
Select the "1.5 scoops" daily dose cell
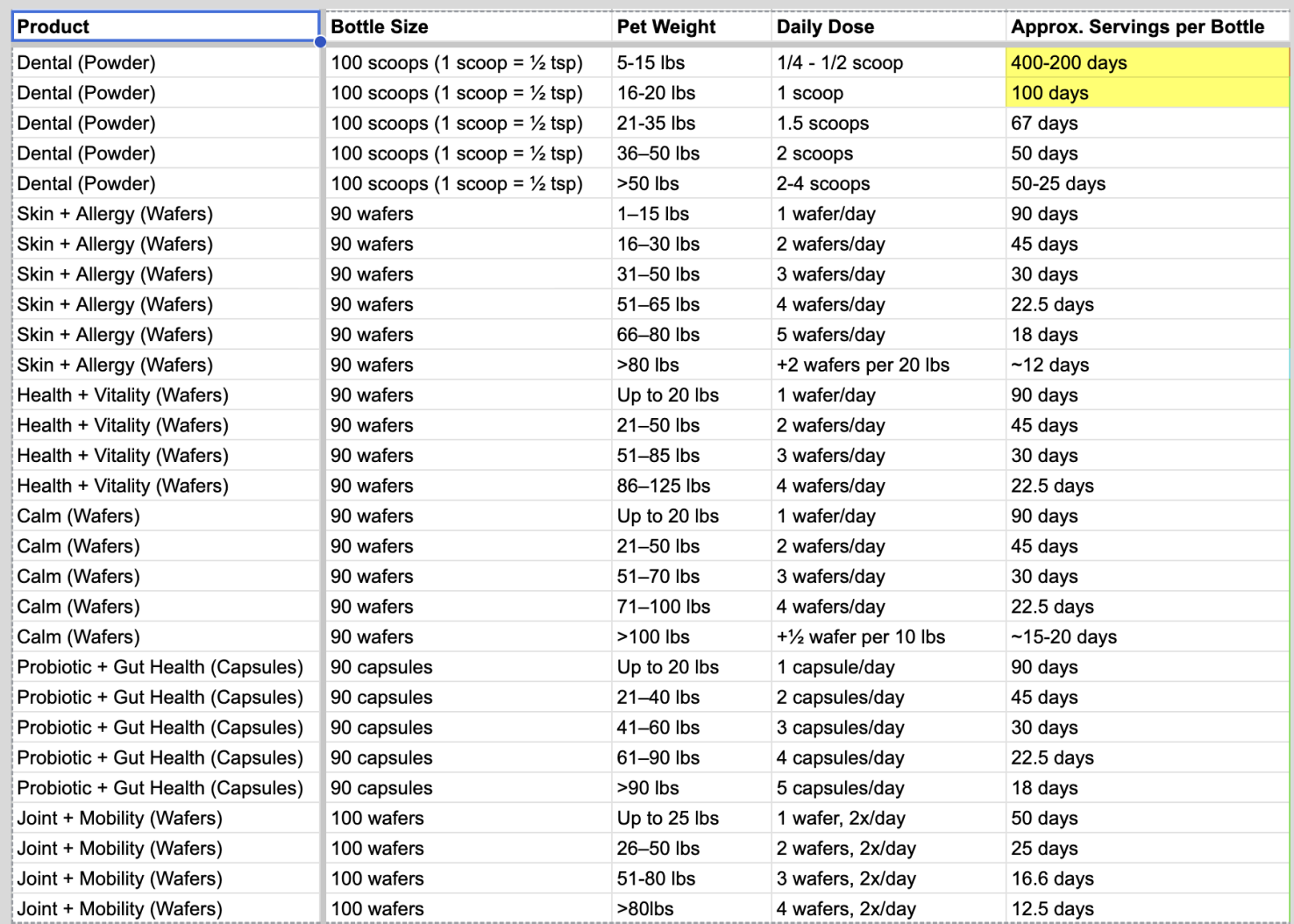tap(888, 123)
